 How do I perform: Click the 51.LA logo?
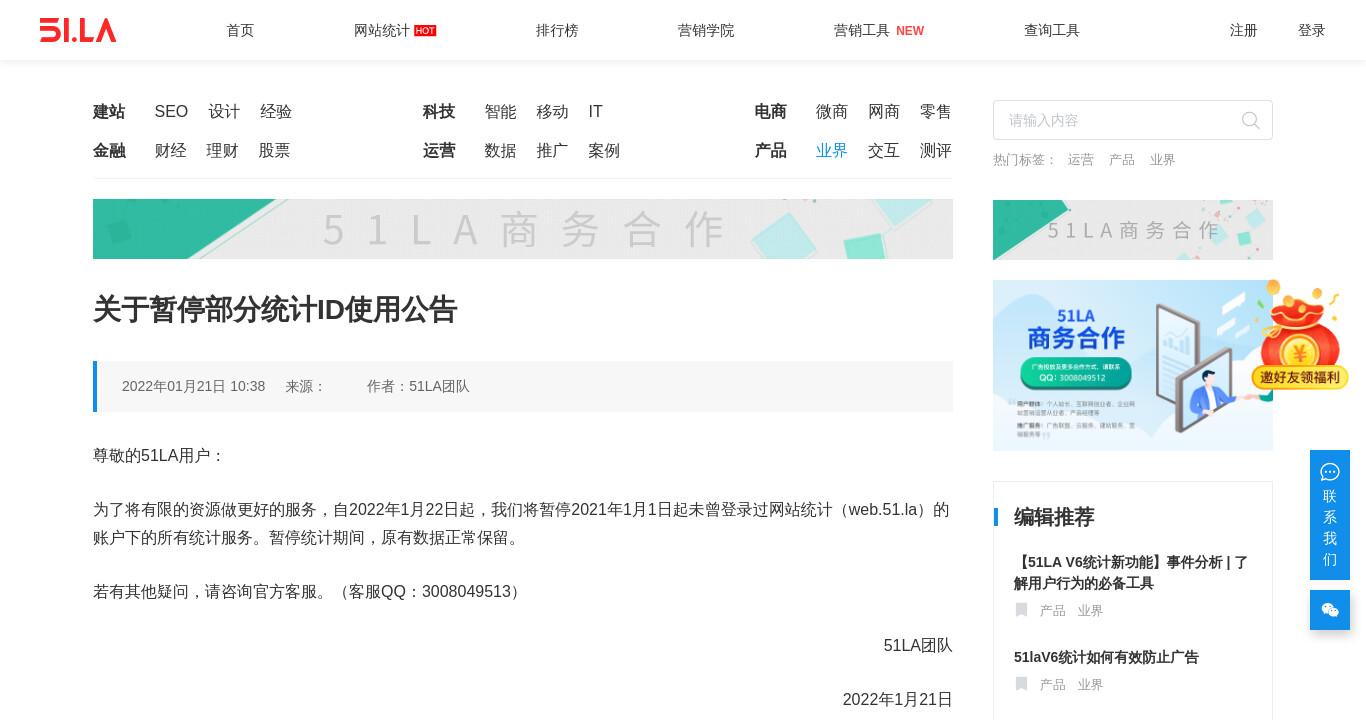[x=78, y=30]
